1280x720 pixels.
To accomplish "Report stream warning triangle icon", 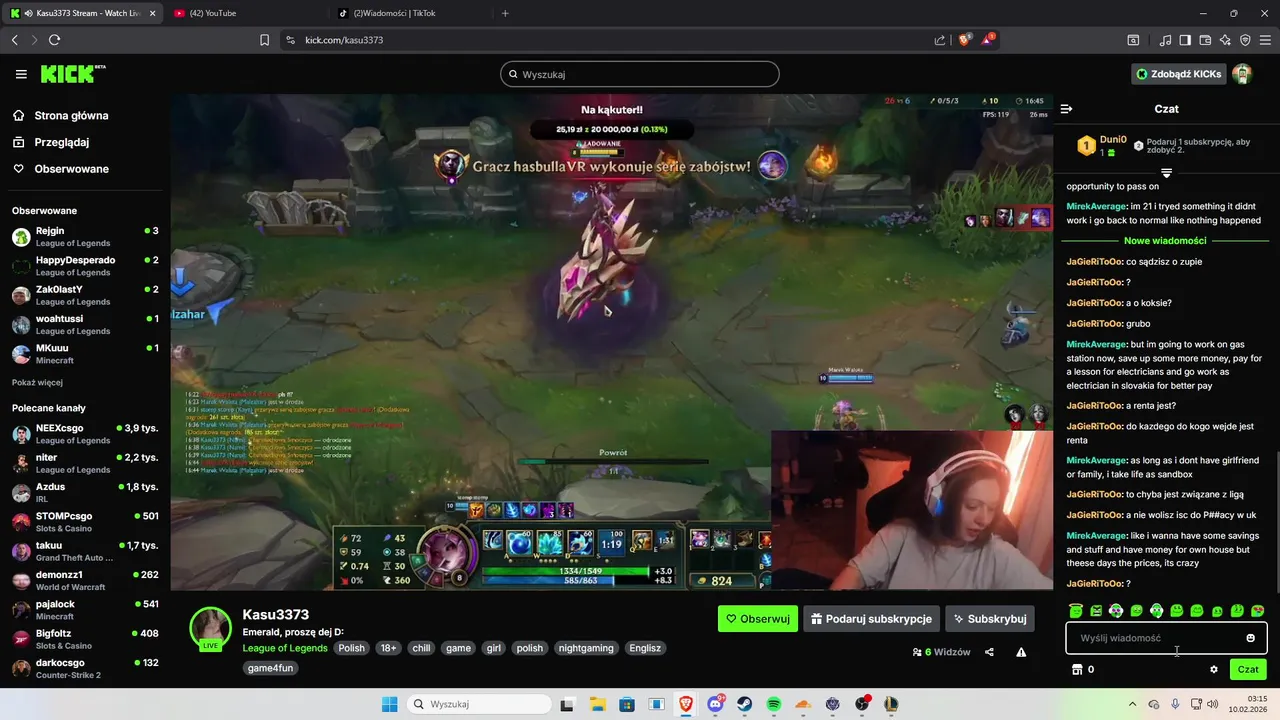I will pyautogui.click(x=1021, y=652).
